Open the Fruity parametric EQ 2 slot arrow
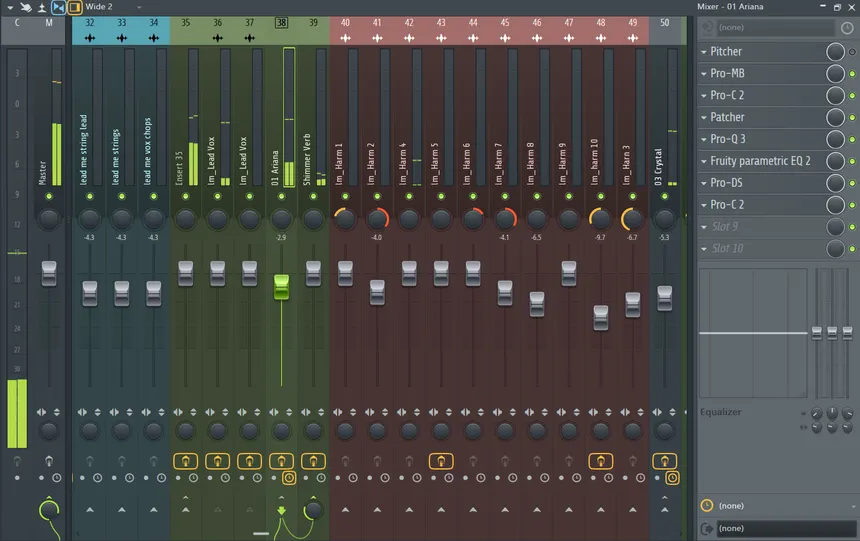The image size is (860, 541). (x=704, y=161)
